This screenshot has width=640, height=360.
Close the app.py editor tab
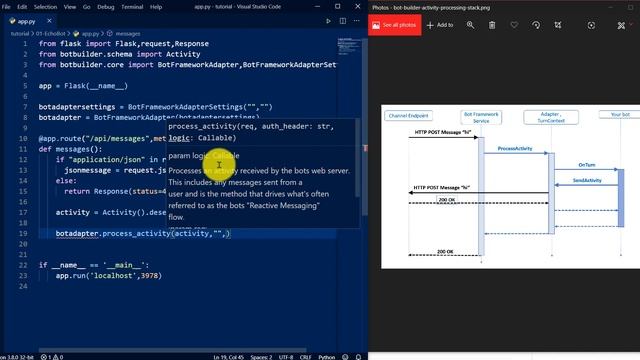click(49, 21)
